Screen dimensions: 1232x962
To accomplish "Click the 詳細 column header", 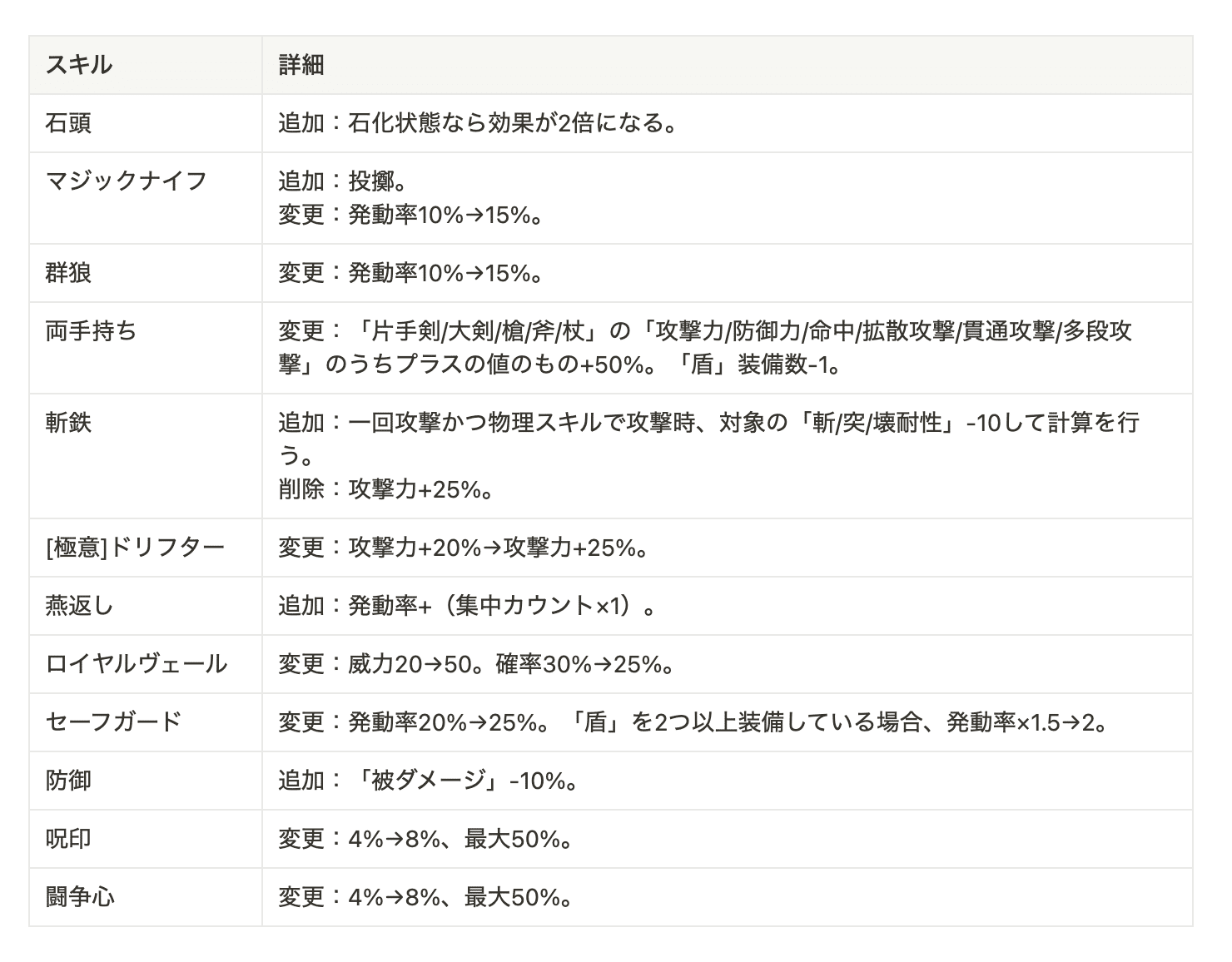I will point(727,65).
